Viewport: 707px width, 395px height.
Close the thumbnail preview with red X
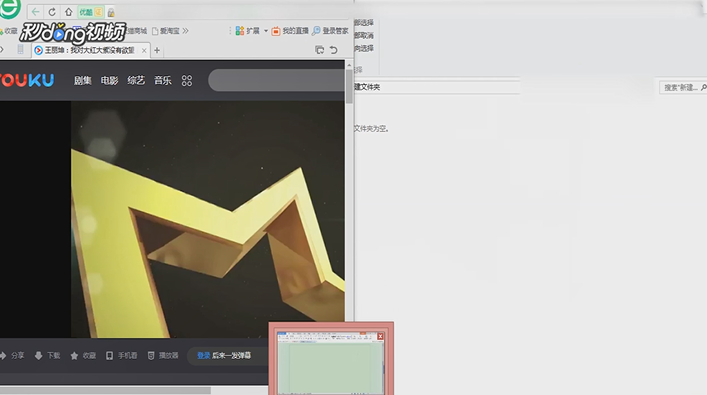point(380,336)
